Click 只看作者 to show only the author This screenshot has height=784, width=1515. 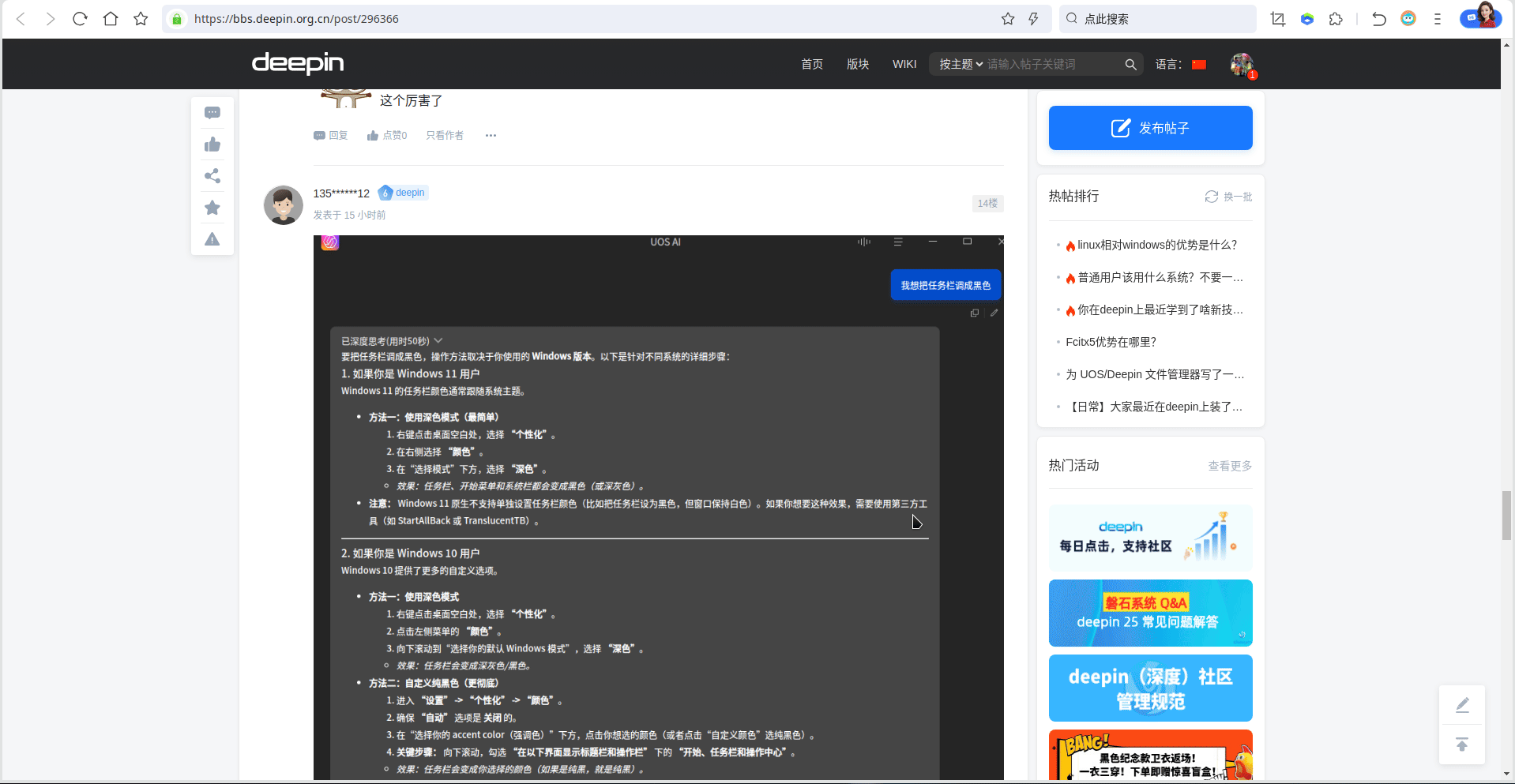445,136
